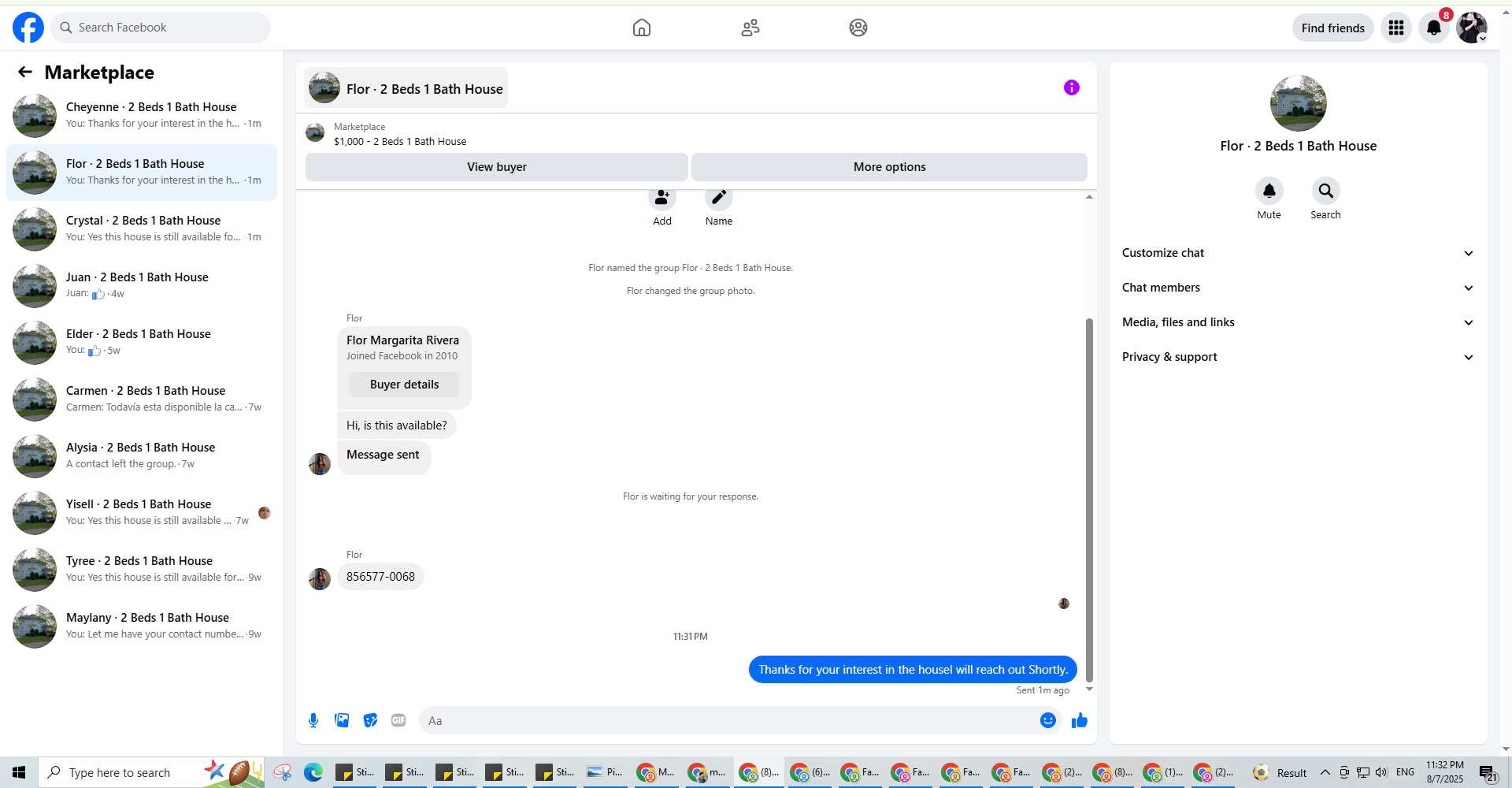1512x788 pixels.
Task: Open Cheyenne 2 Beds 1 Bath House chat
Action: [x=142, y=116]
